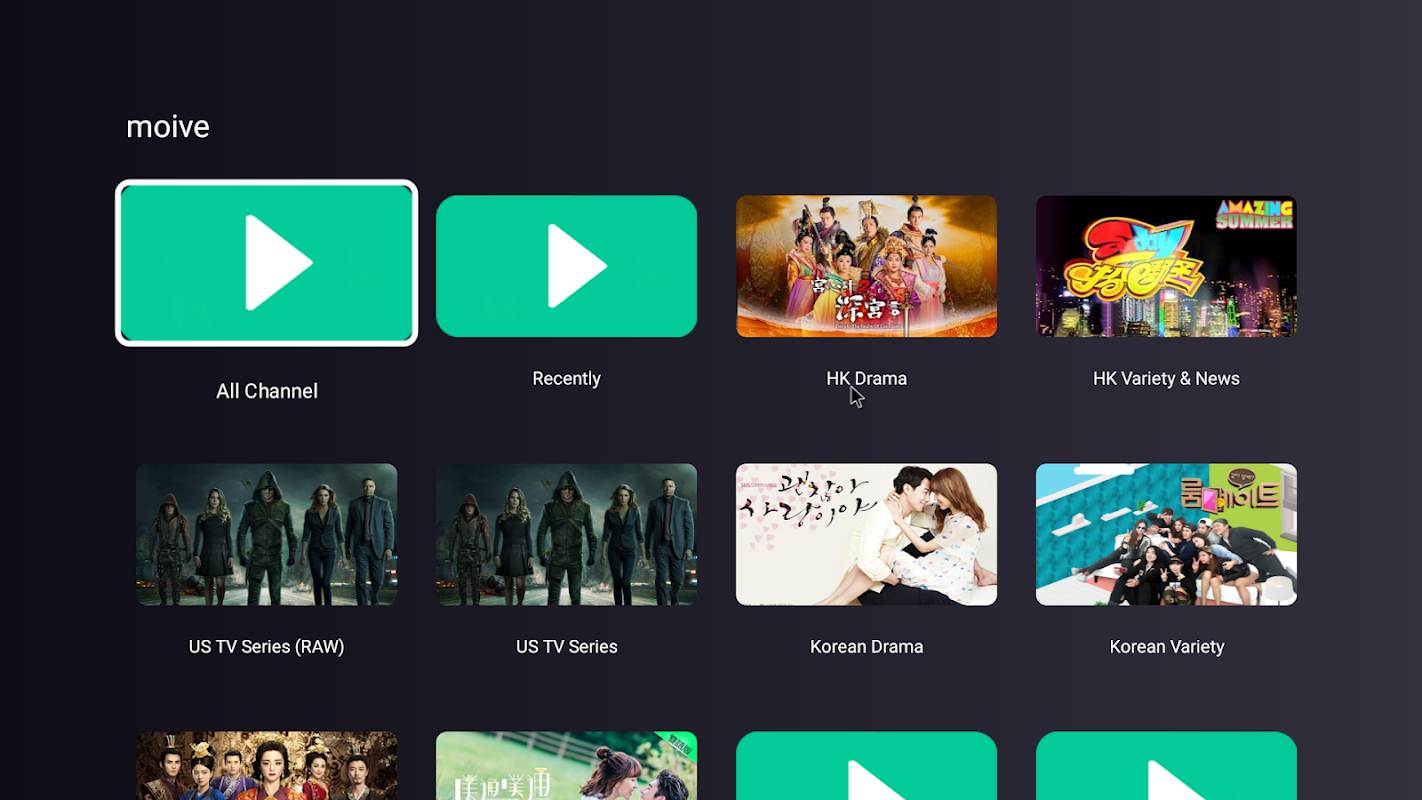Choose the Korean Variety poster
The height and width of the screenshot is (800, 1422).
click(x=1166, y=534)
